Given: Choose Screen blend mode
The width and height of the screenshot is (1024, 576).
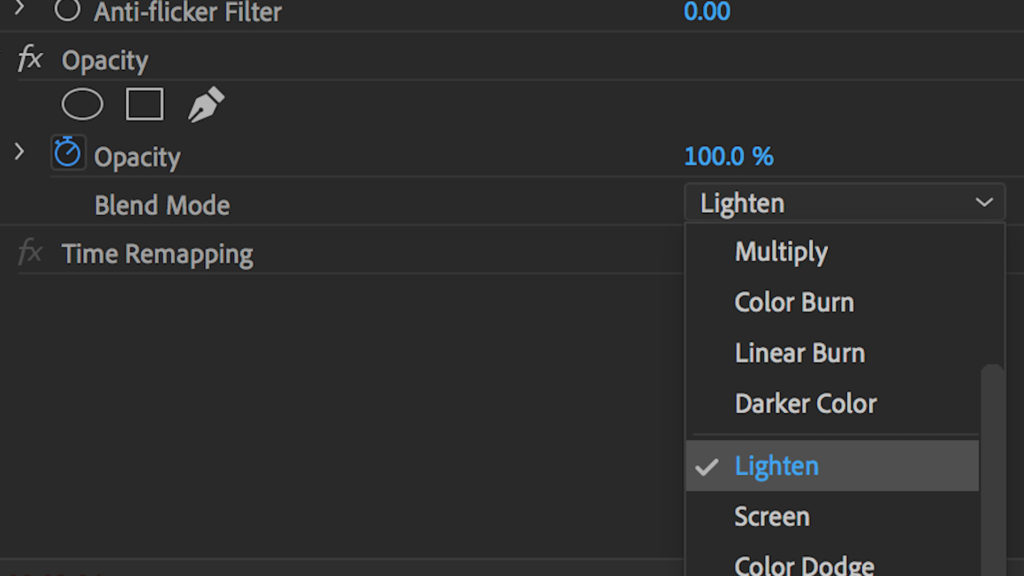Looking at the screenshot, I should (772, 517).
